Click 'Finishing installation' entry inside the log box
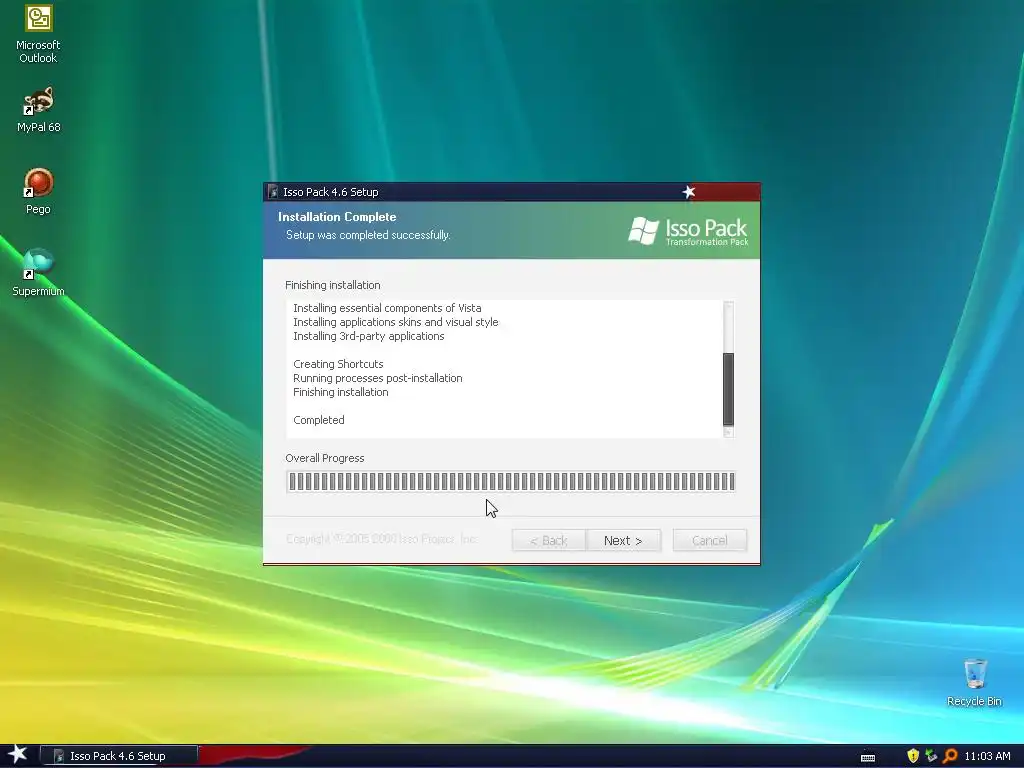Image resolution: width=1024 pixels, height=768 pixels. 341,392
